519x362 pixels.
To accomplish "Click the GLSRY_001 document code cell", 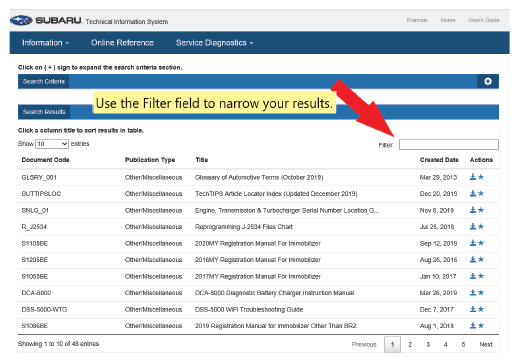I will pyautogui.click(x=39, y=177).
